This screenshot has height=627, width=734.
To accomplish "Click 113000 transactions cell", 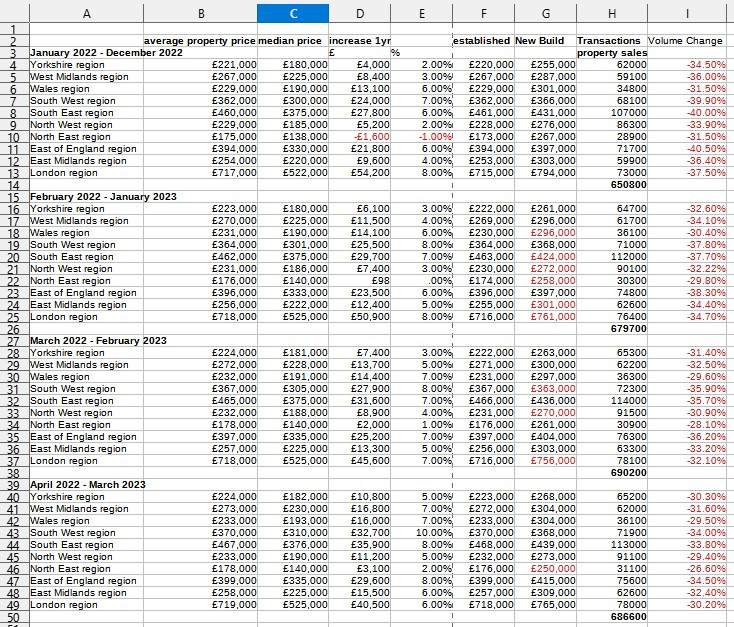I will 612,545.
